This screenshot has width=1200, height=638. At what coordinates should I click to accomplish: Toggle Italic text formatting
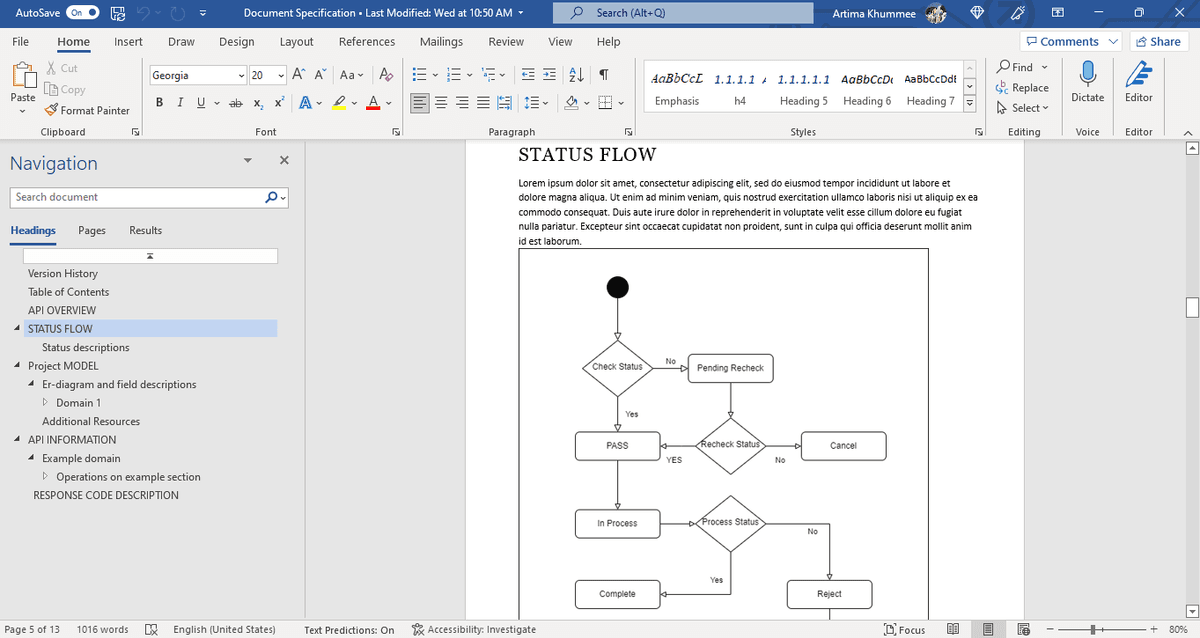click(182, 103)
